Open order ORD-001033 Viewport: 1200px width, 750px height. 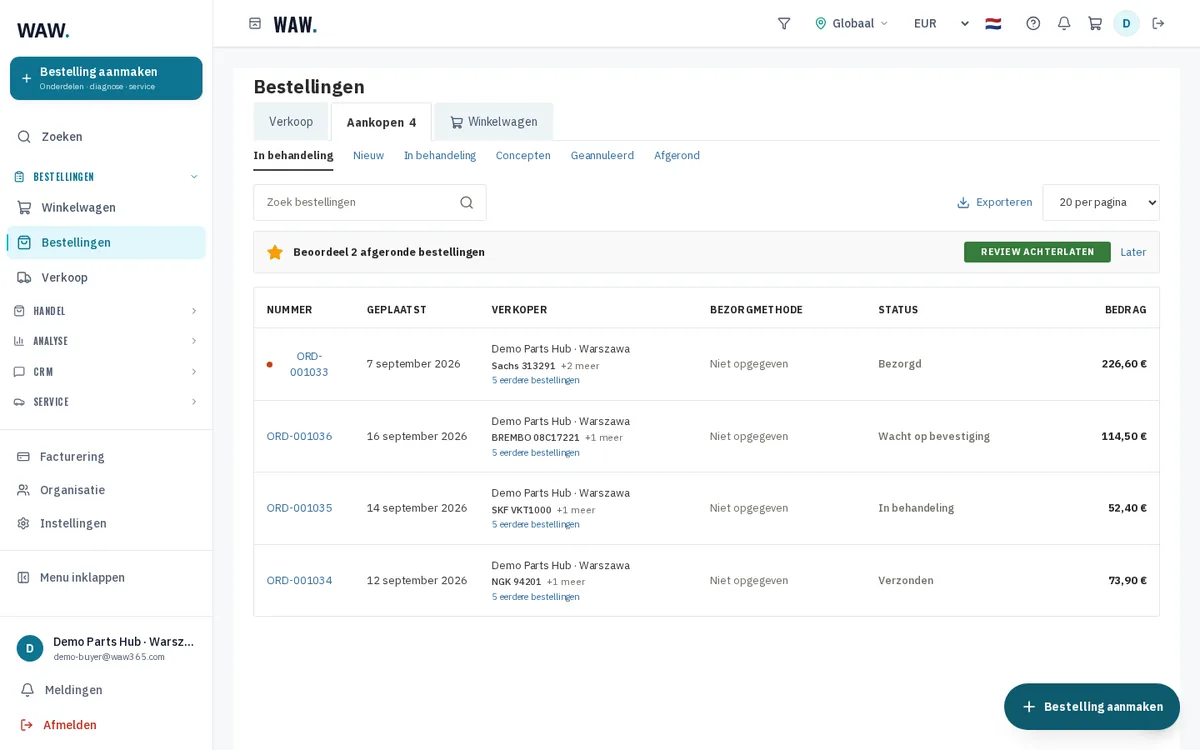pyautogui.click(x=309, y=364)
